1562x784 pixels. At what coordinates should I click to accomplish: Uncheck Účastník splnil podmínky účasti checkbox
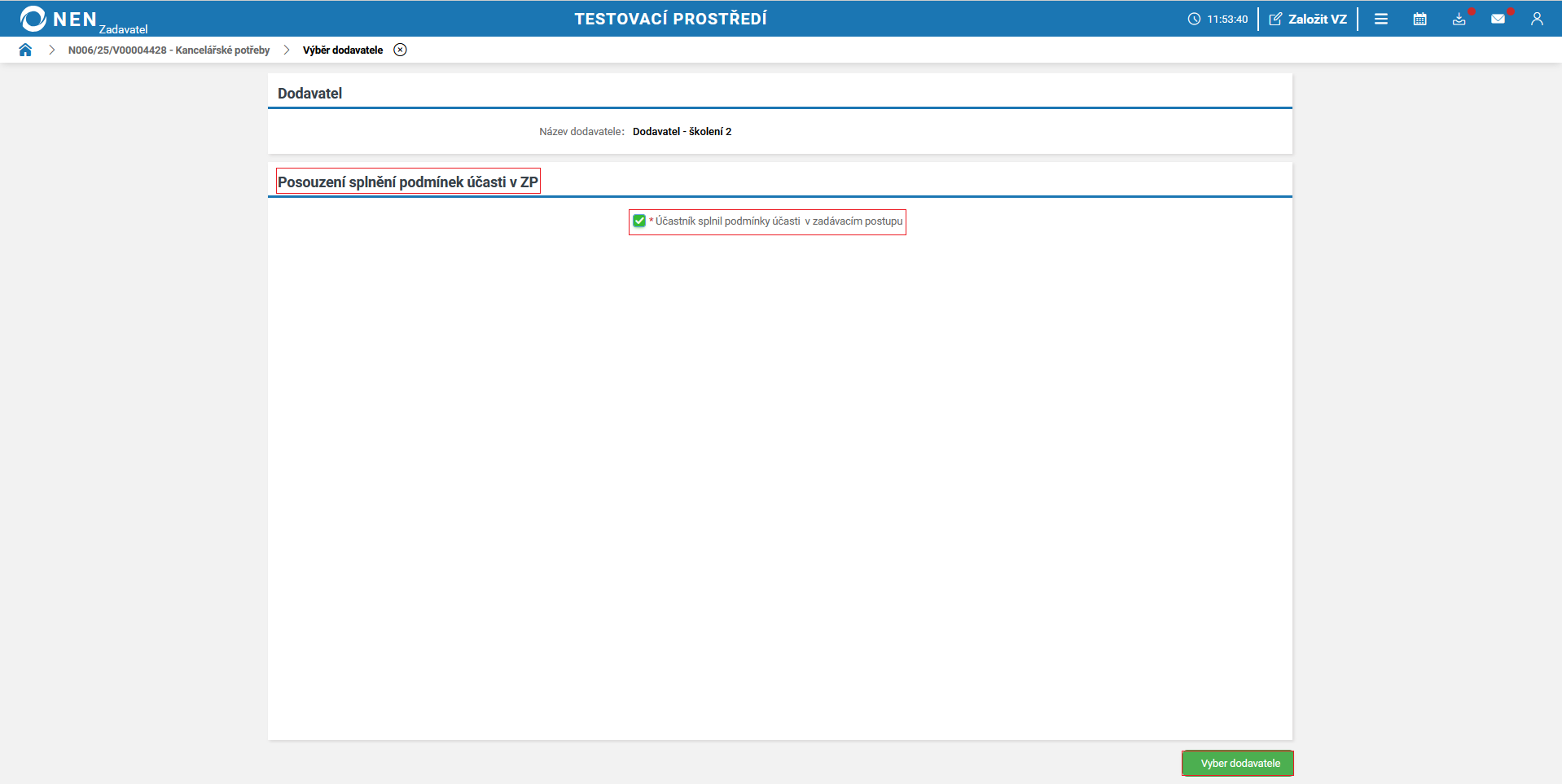coord(639,221)
